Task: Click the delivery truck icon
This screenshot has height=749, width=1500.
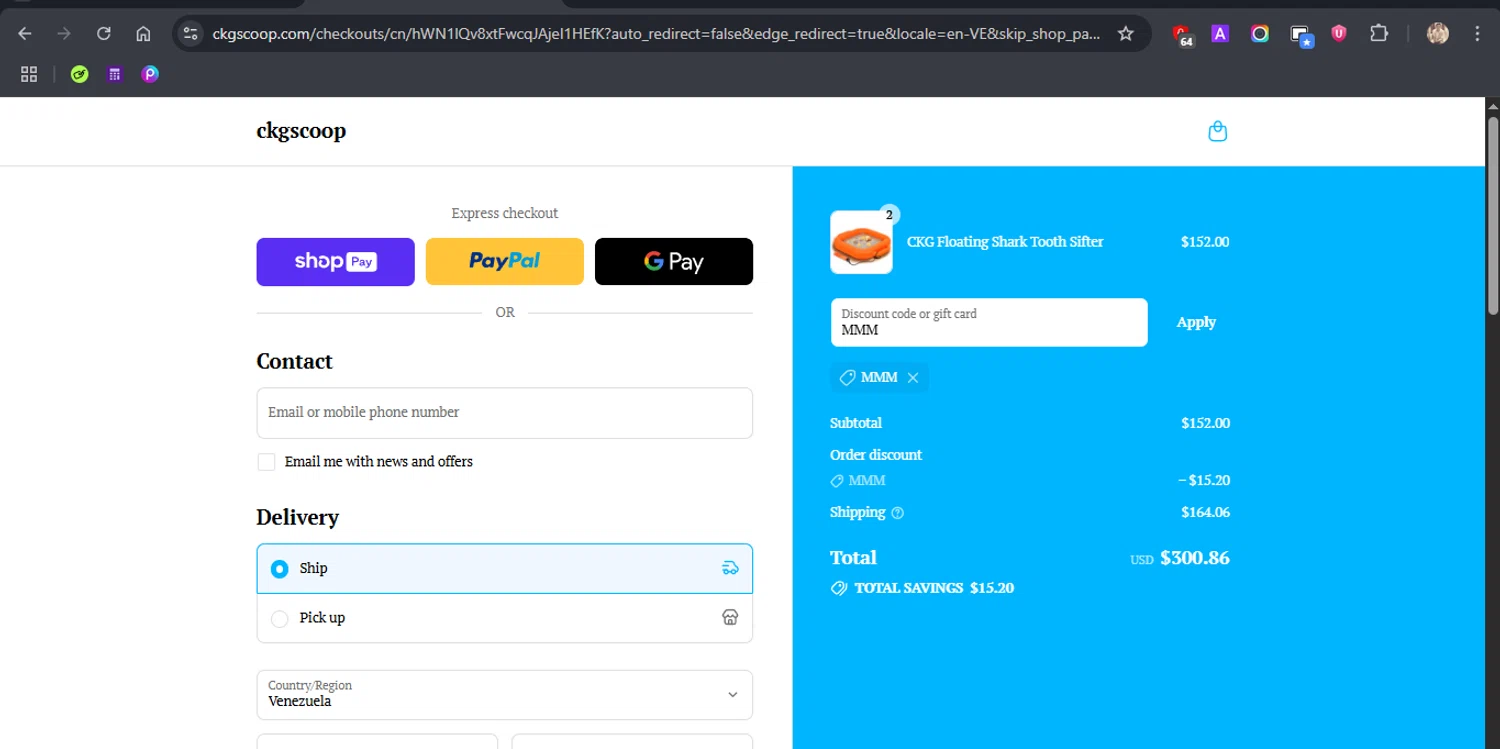Action: (730, 568)
